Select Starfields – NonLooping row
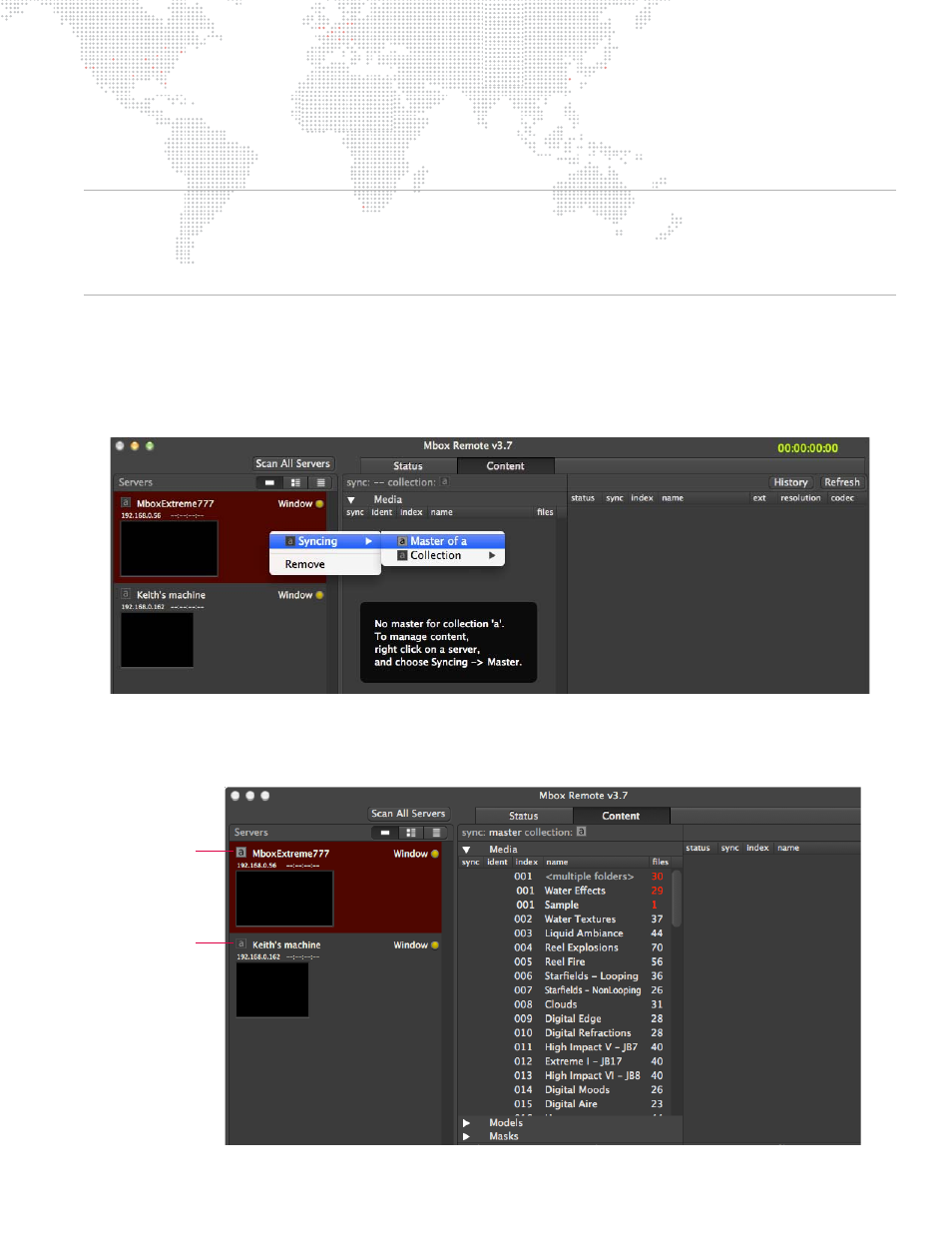The image size is (952, 1233). [x=564, y=990]
